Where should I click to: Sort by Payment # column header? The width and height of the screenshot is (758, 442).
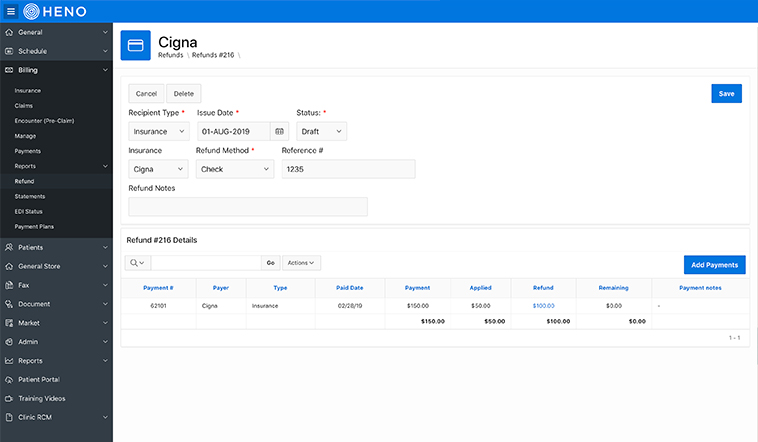coord(158,288)
